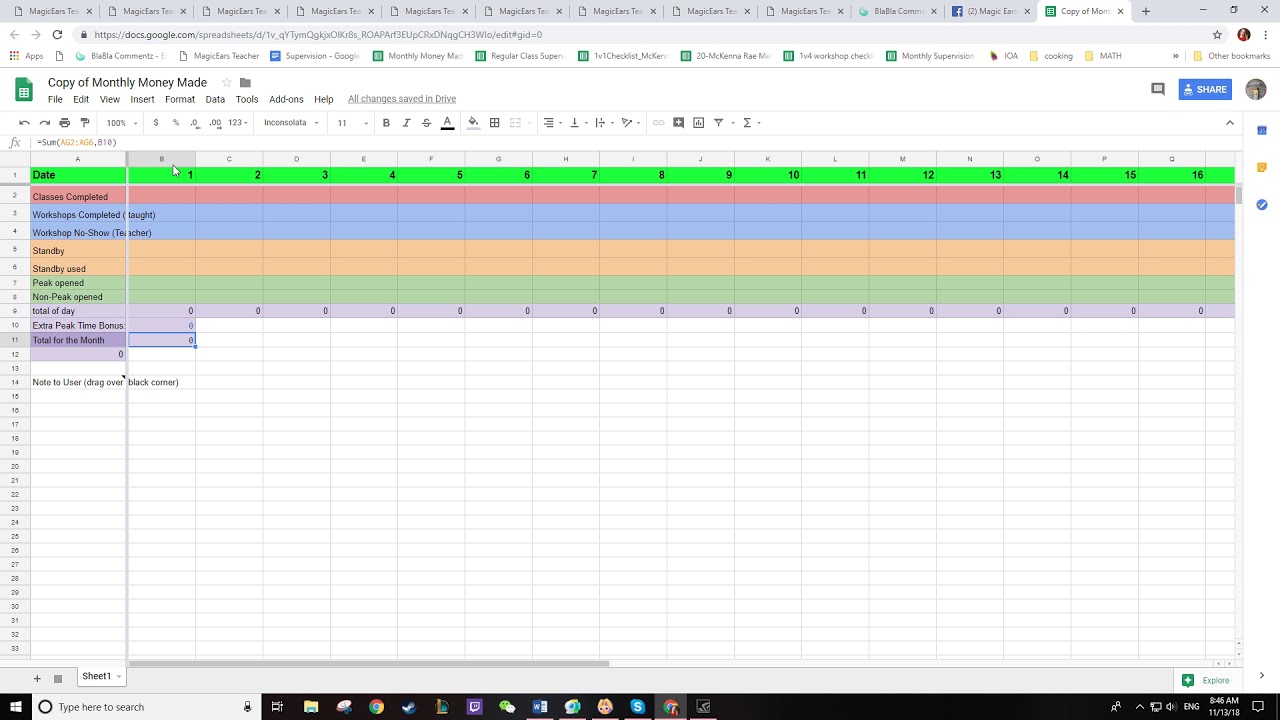Open the Format menu
Viewport: 1280px width, 720px height.
pos(180,100)
